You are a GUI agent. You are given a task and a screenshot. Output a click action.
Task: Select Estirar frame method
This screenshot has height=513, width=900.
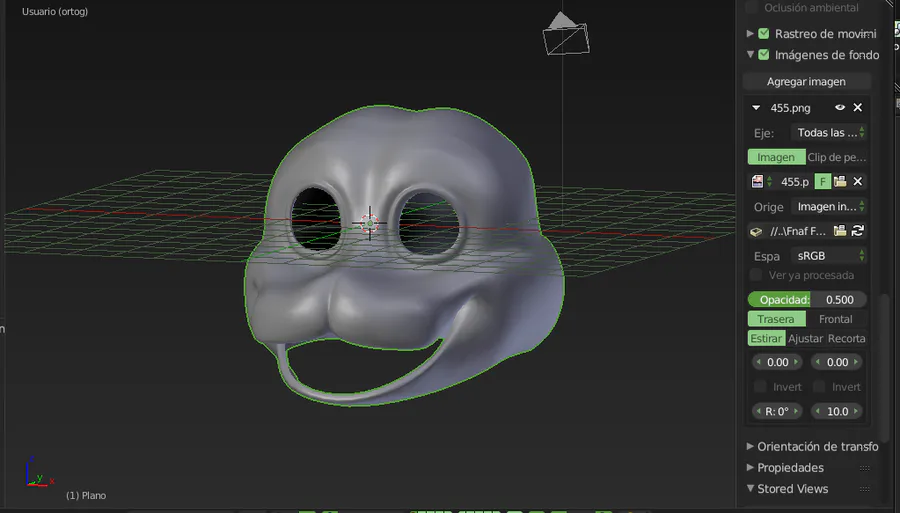[766, 339]
